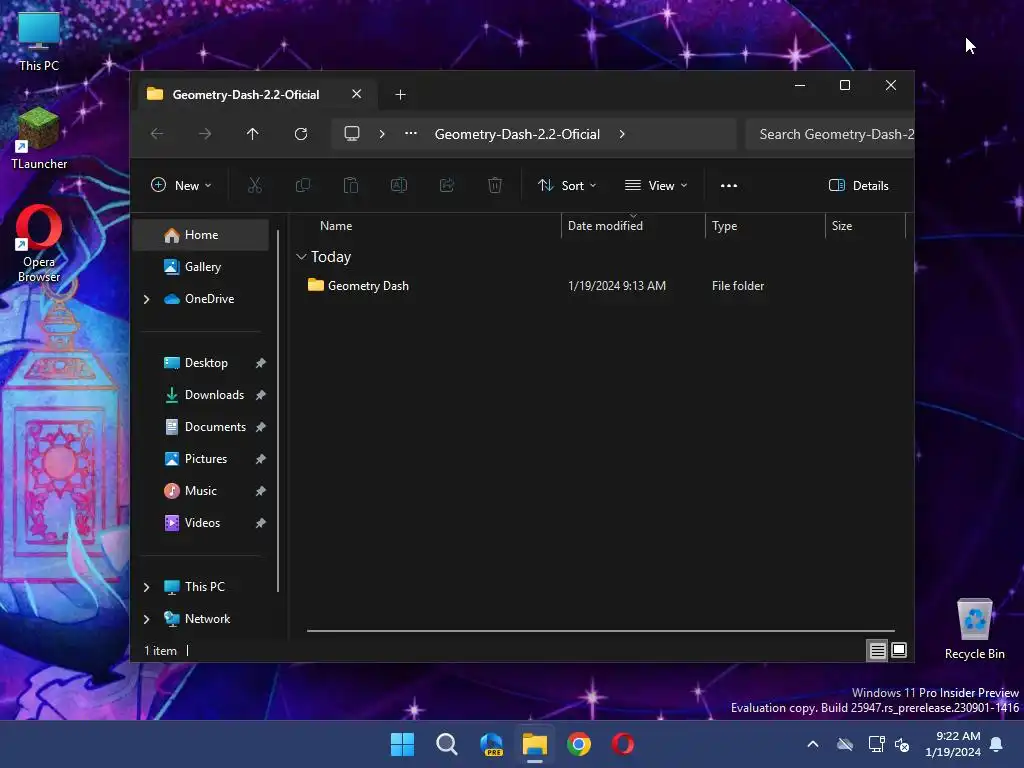Open the Sort dropdown menu
This screenshot has width=1024, height=768.
point(567,185)
